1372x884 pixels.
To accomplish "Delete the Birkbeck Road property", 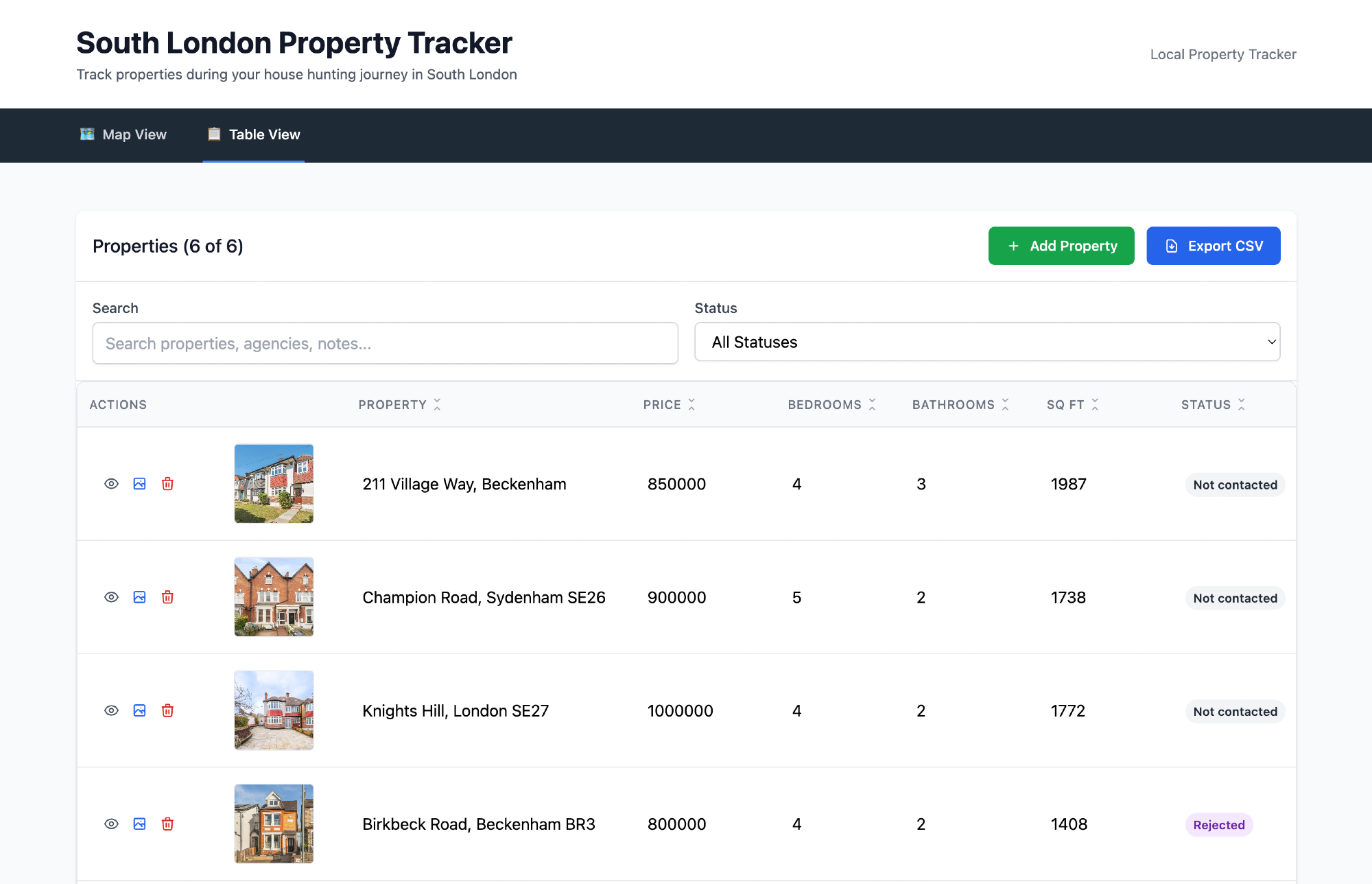I will [167, 824].
